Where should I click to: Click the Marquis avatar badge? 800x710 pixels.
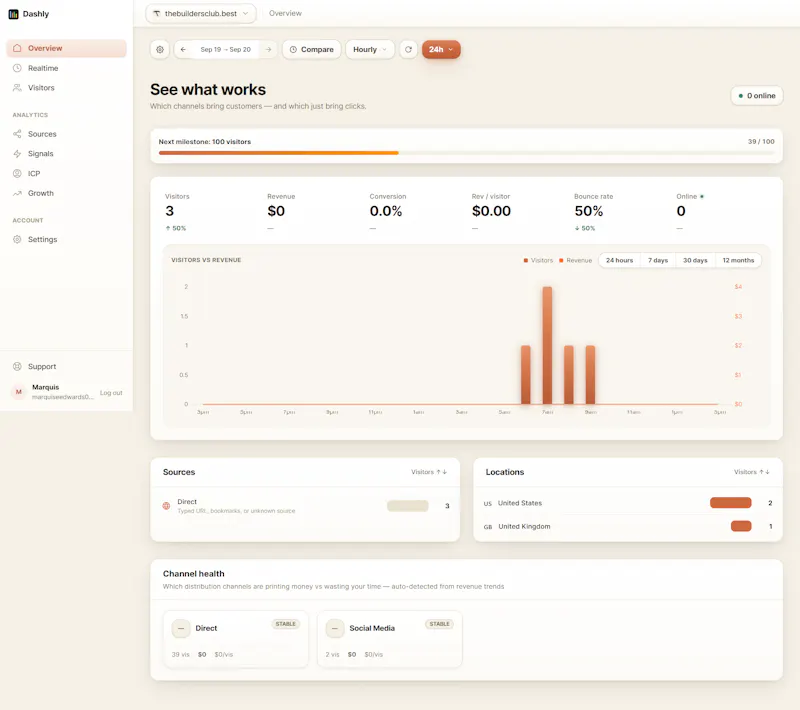[x=18, y=392]
